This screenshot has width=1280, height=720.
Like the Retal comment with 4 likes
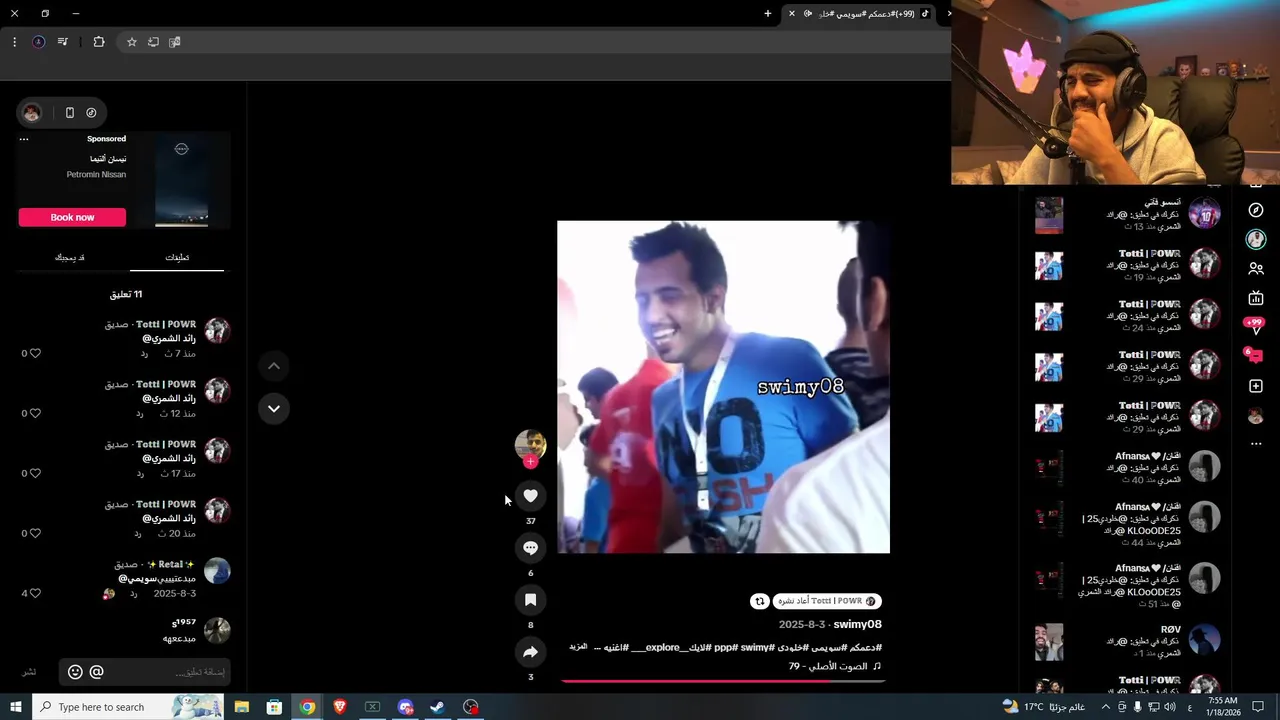click(x=35, y=593)
